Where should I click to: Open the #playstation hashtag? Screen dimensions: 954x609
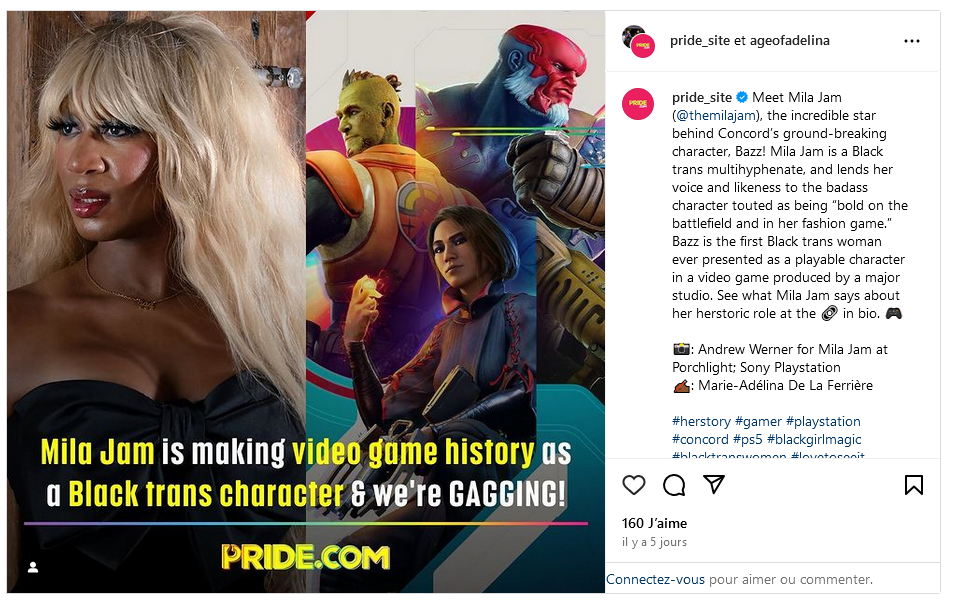(823, 421)
